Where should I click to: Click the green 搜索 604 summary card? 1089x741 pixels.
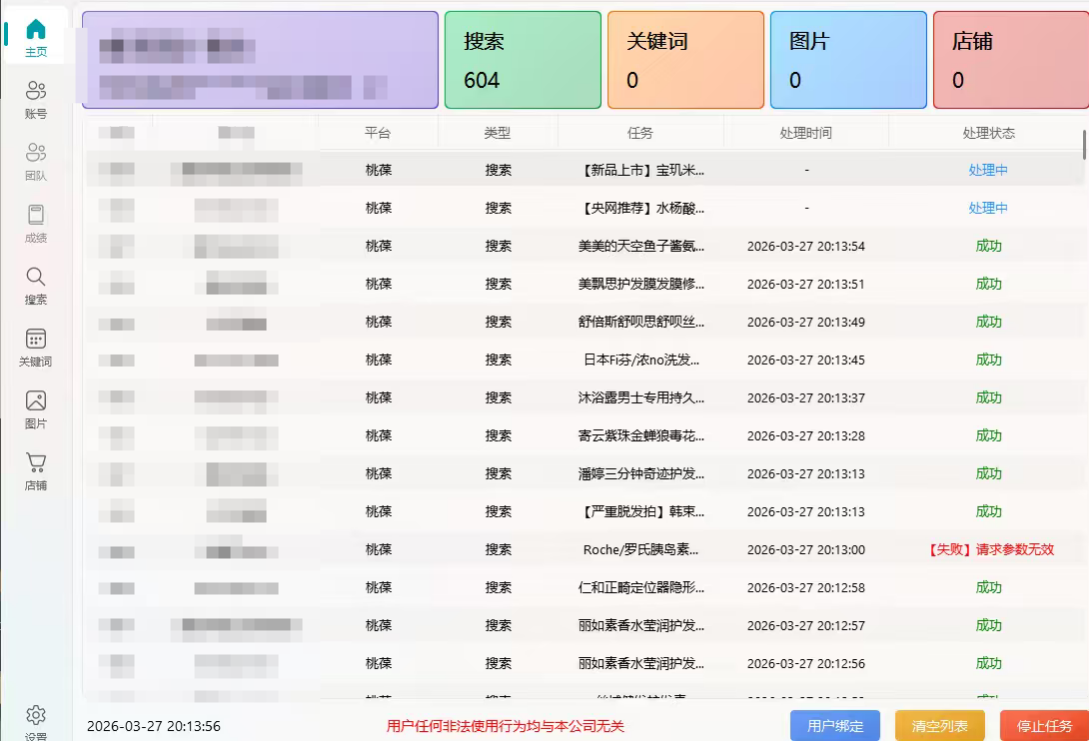(522, 59)
